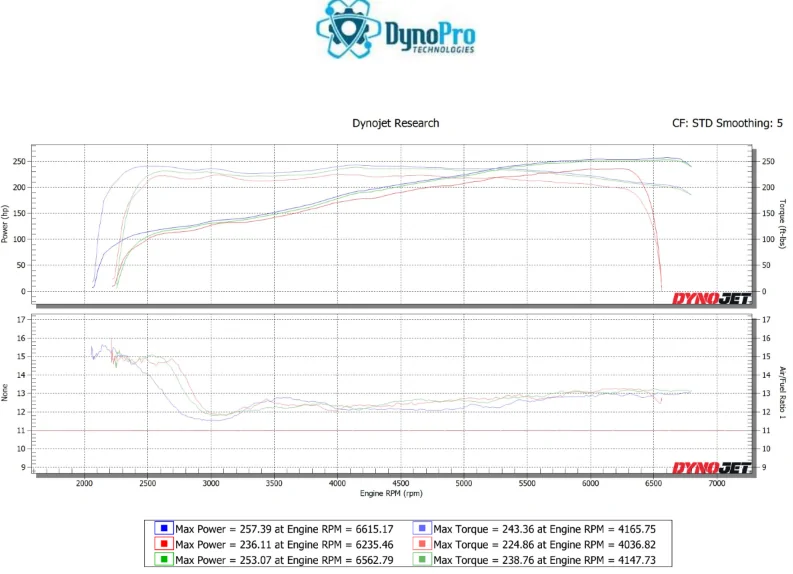Click the 100 tick on the Torque axis
793x574 pixels.
768,239
